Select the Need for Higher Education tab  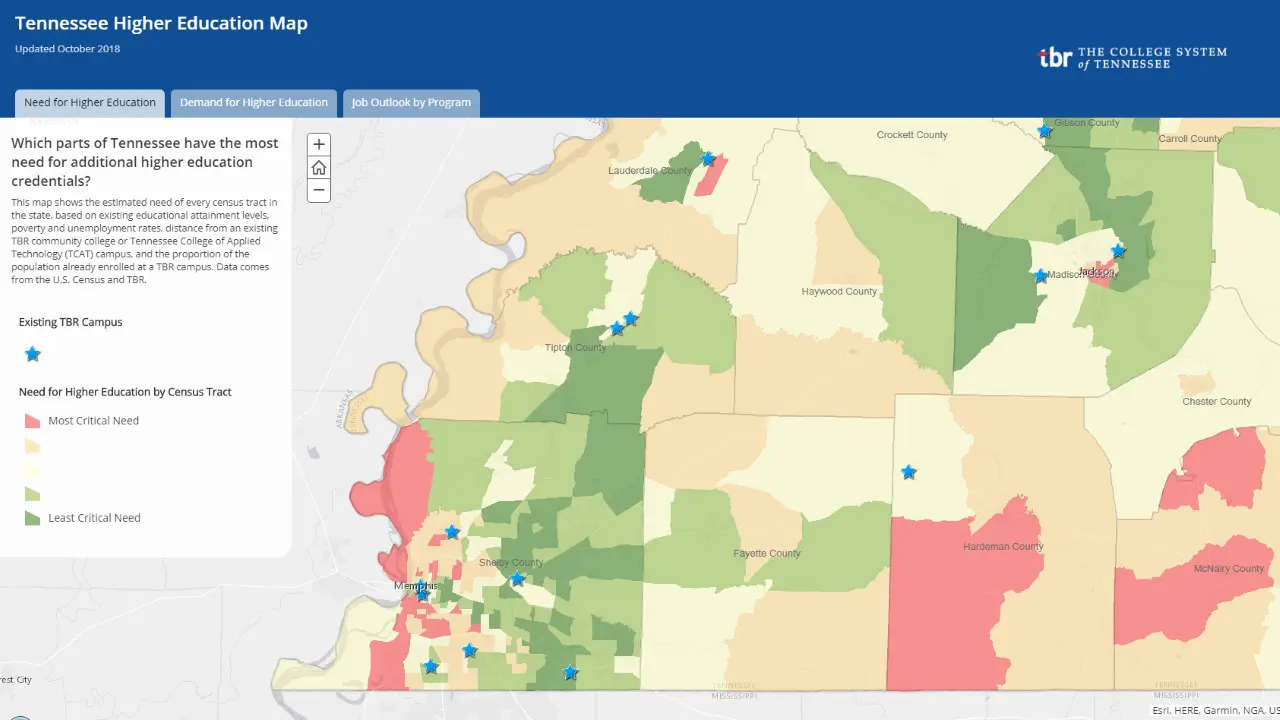pyautogui.click(x=89, y=102)
